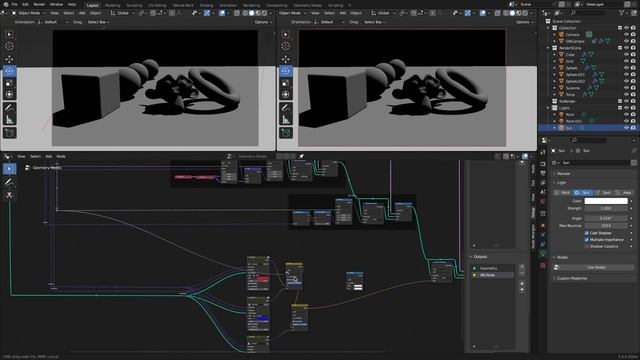Select the Cursor tool in left viewport
Screen dimensions: 640x360
coord(9,47)
